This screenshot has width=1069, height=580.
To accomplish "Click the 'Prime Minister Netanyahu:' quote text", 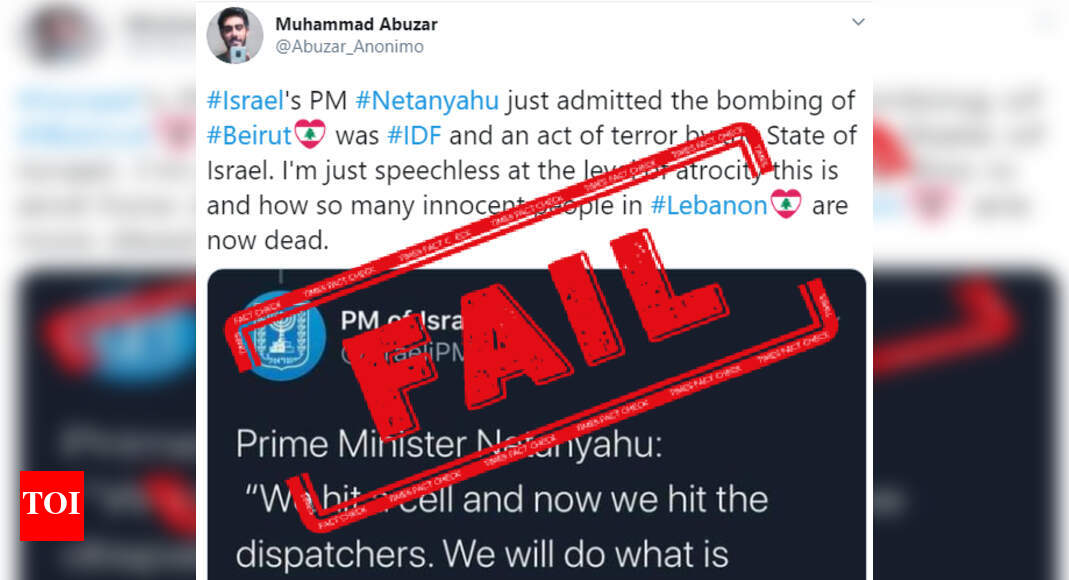I will pos(449,444).
